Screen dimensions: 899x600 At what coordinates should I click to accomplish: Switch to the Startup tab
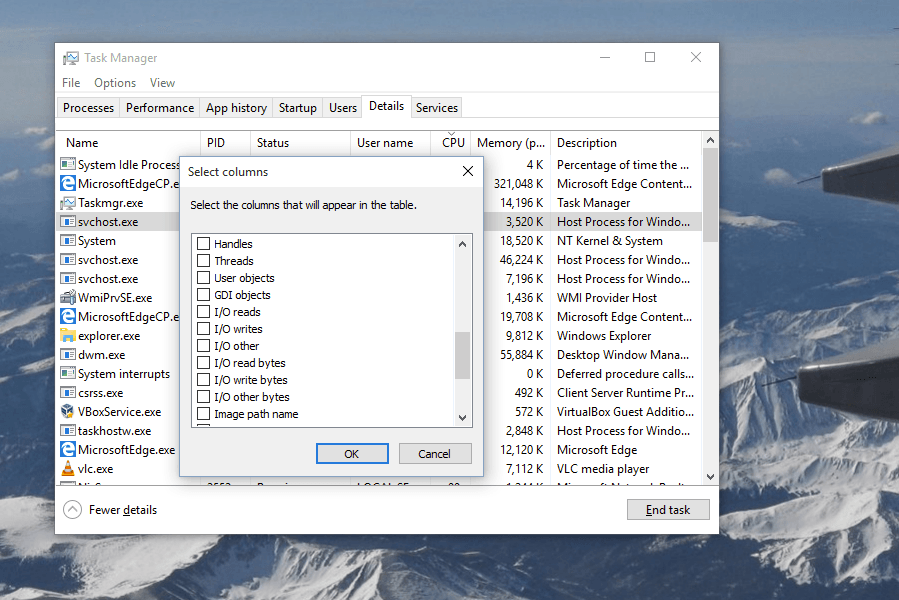click(x=298, y=108)
